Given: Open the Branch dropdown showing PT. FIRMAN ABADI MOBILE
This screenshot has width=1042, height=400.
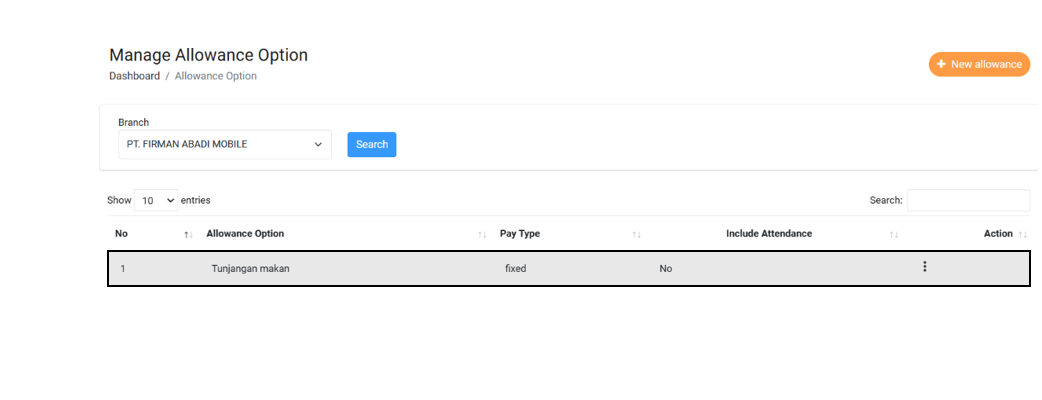Looking at the screenshot, I should [x=224, y=144].
